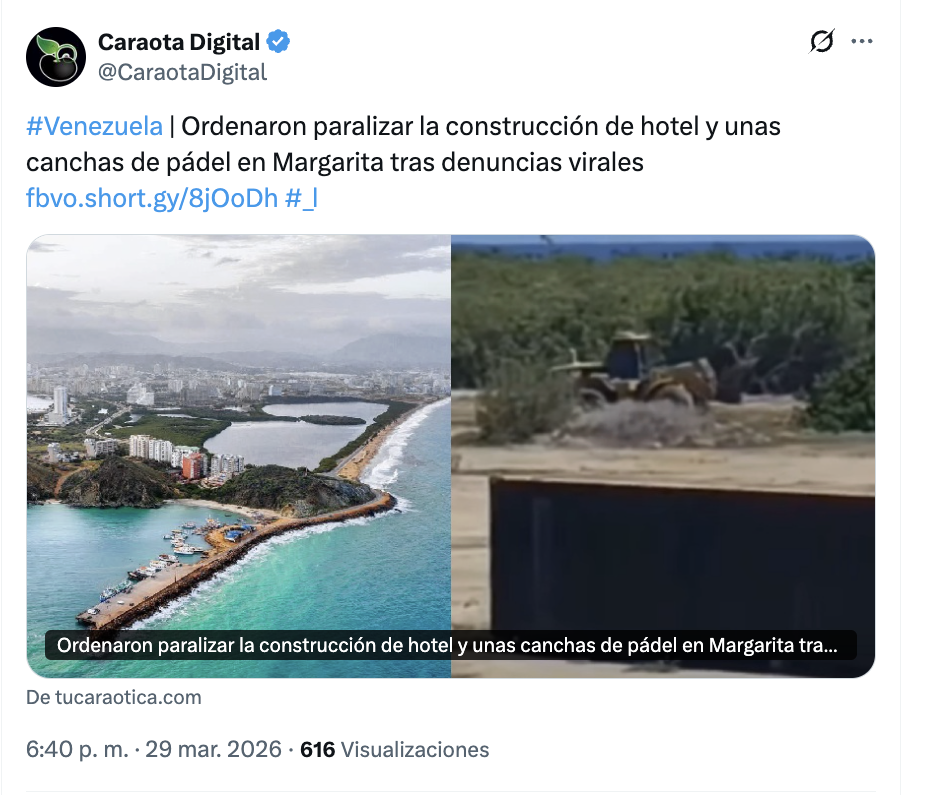Open the fbvo.short.gy/8jOoDh link
The image size is (929, 795).
(152, 198)
